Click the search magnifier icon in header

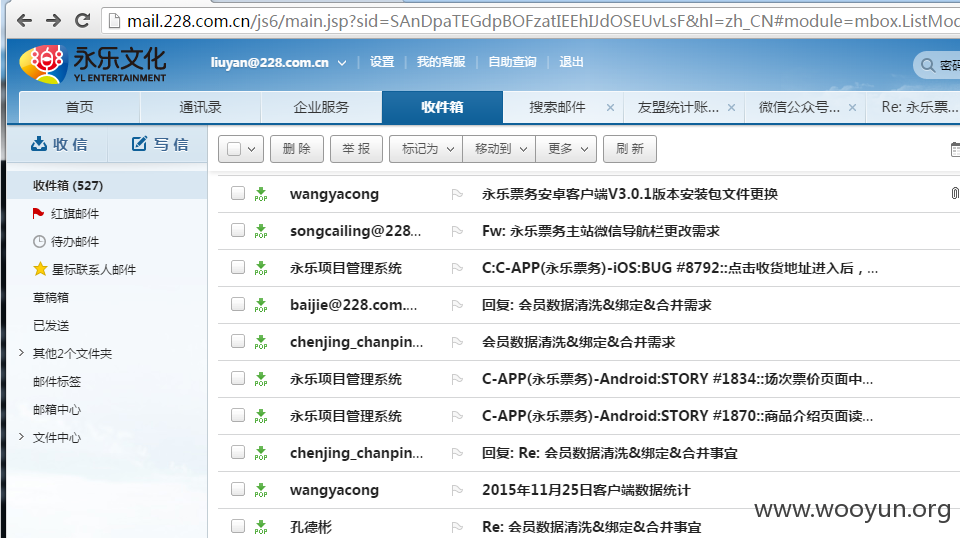[928, 65]
